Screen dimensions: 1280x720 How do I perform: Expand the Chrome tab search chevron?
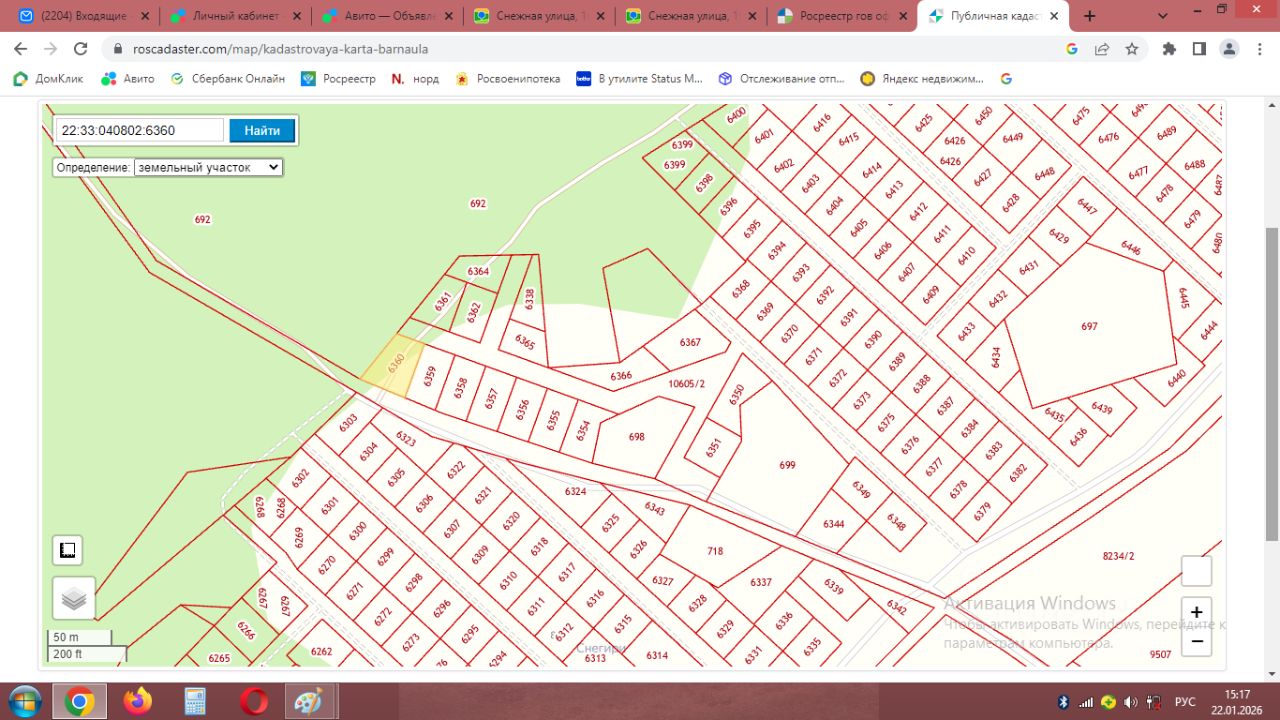click(1163, 16)
